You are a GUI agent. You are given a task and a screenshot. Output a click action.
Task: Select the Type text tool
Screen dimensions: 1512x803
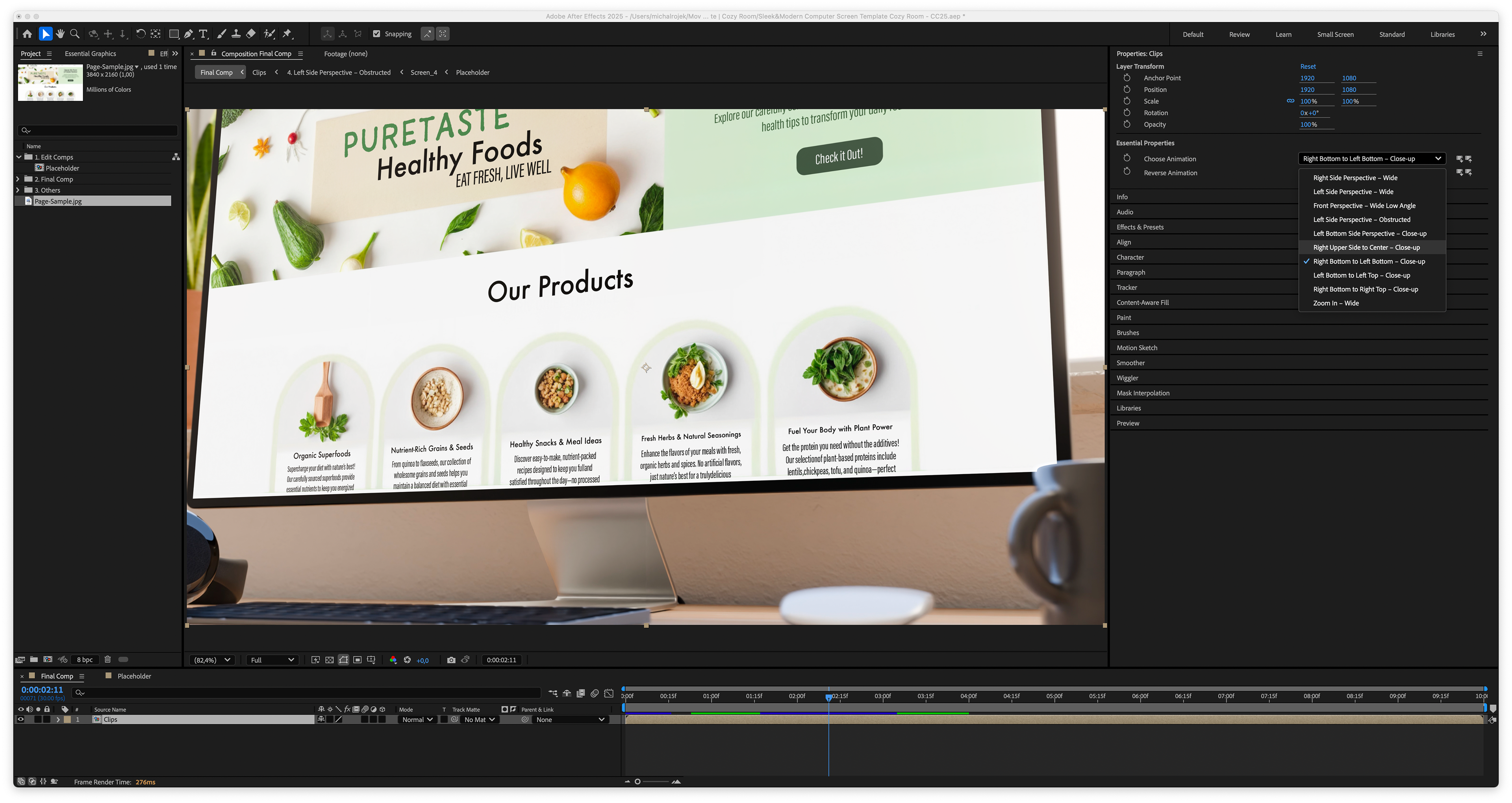coord(203,34)
